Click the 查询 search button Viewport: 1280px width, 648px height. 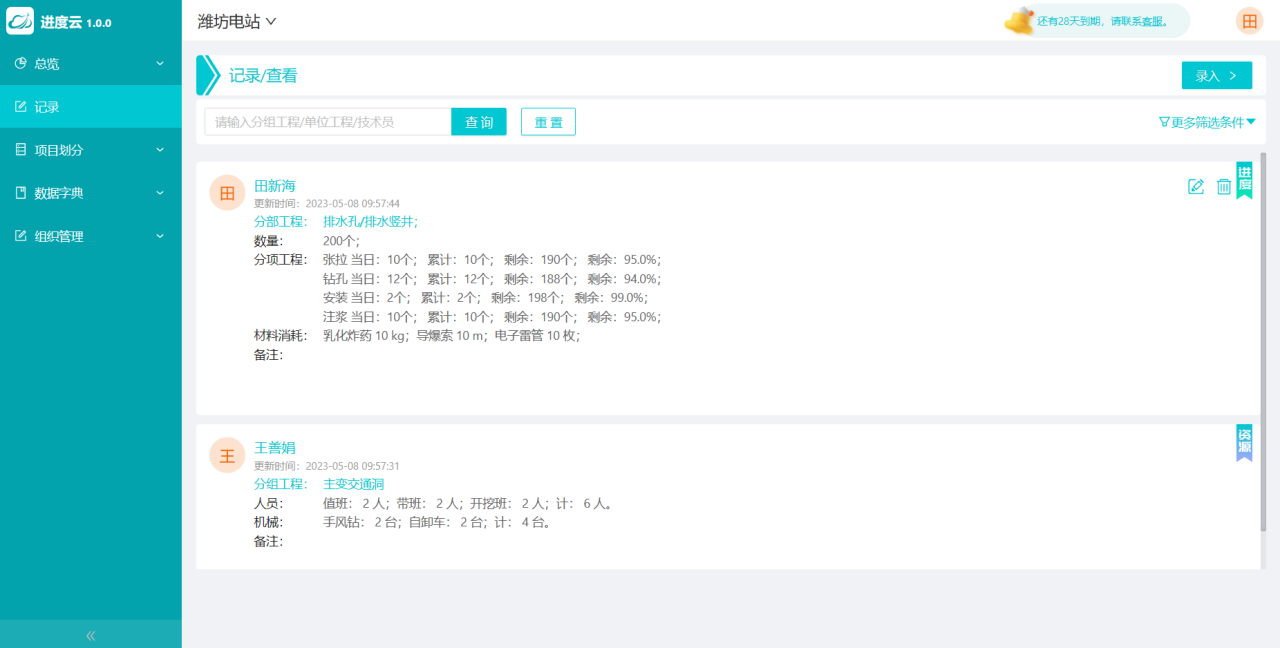pos(479,122)
